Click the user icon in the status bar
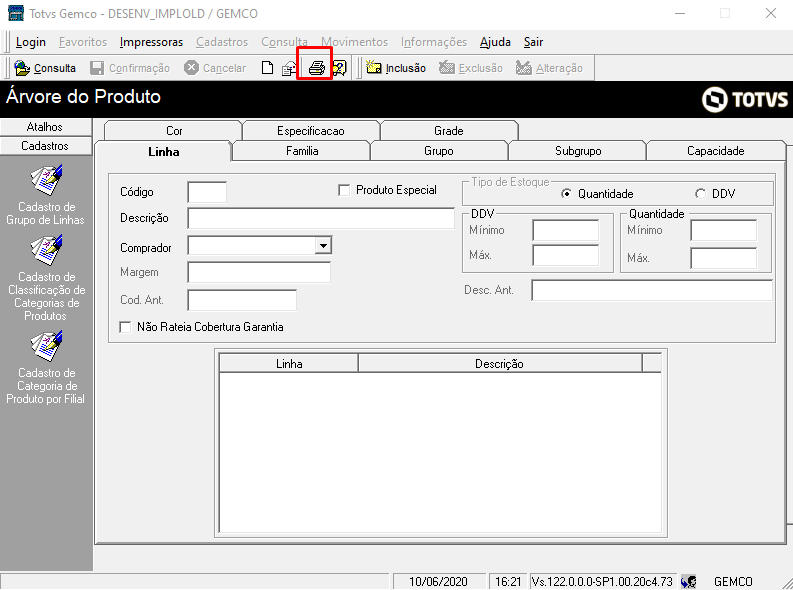This screenshot has width=793, height=590. (688, 581)
